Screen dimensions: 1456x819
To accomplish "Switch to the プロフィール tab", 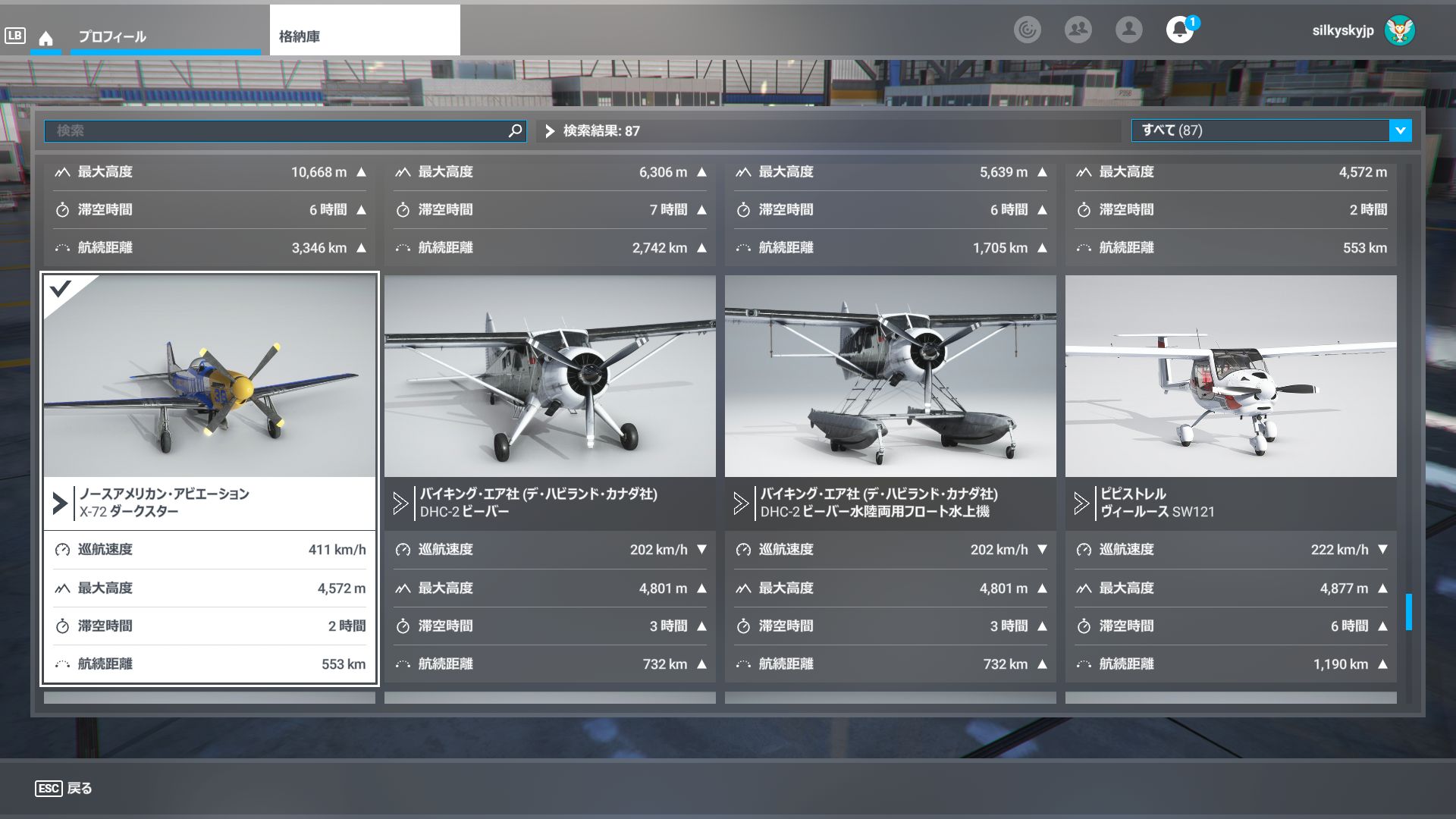I will 112,36.
